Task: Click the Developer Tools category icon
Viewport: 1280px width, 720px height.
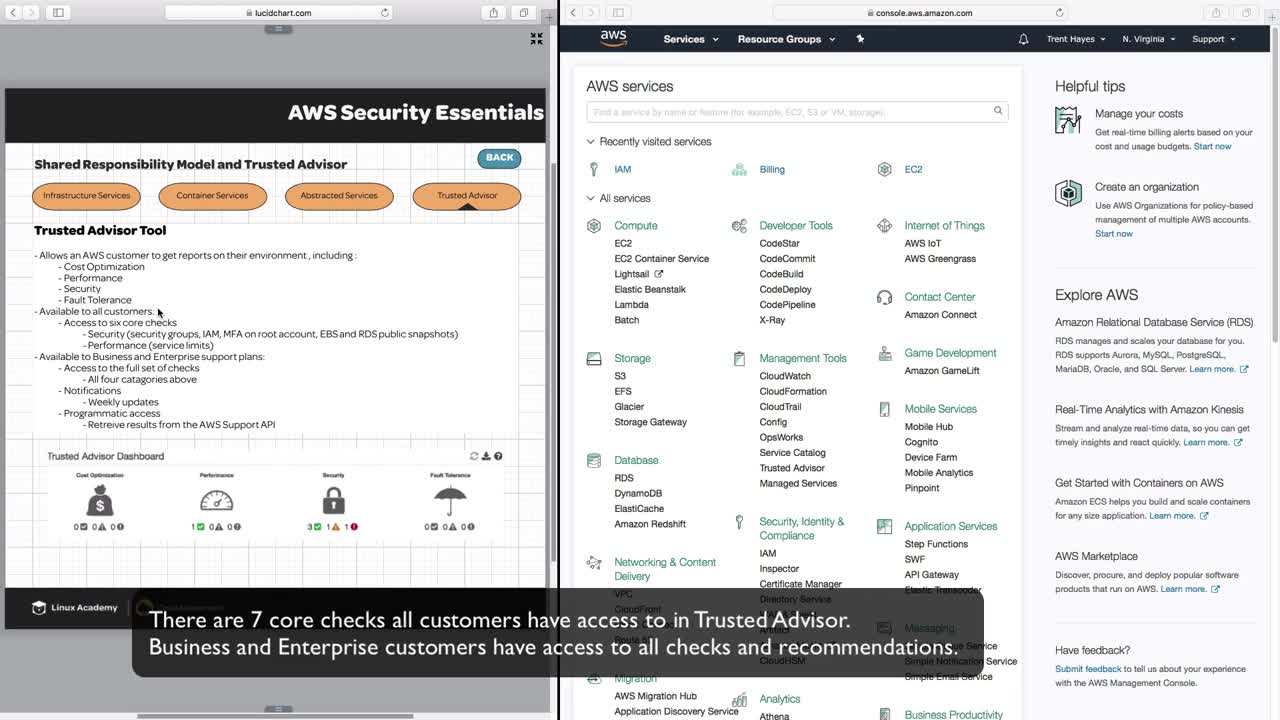Action: (x=739, y=226)
